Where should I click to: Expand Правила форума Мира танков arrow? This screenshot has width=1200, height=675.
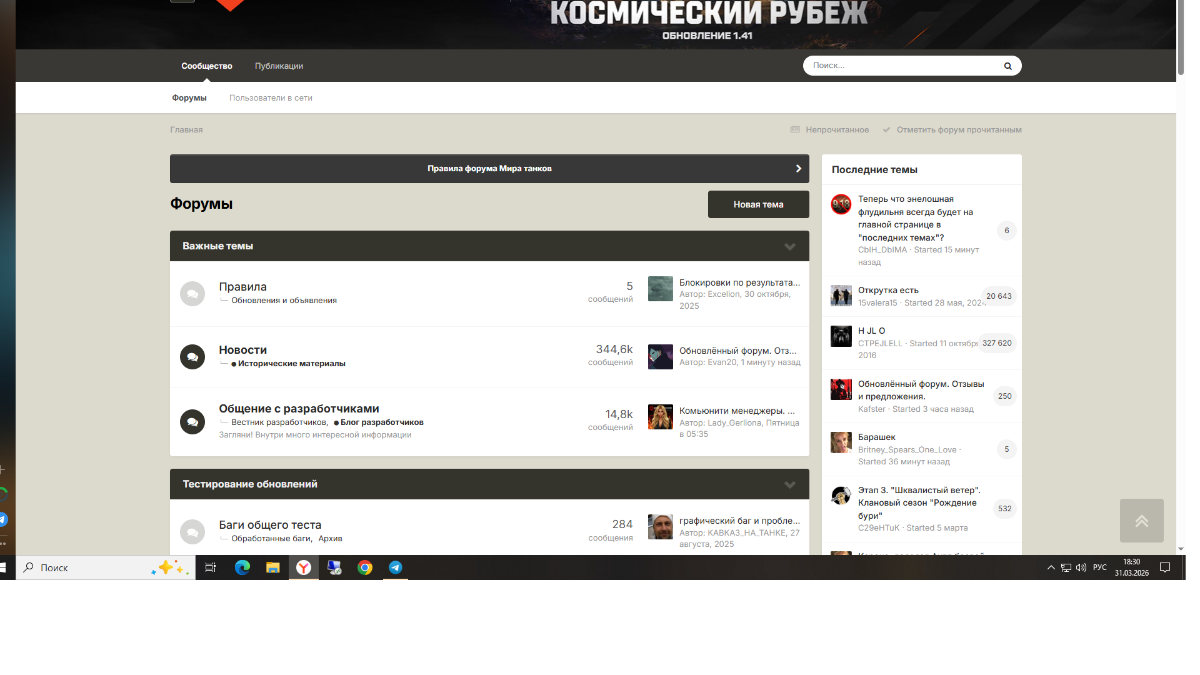[798, 168]
